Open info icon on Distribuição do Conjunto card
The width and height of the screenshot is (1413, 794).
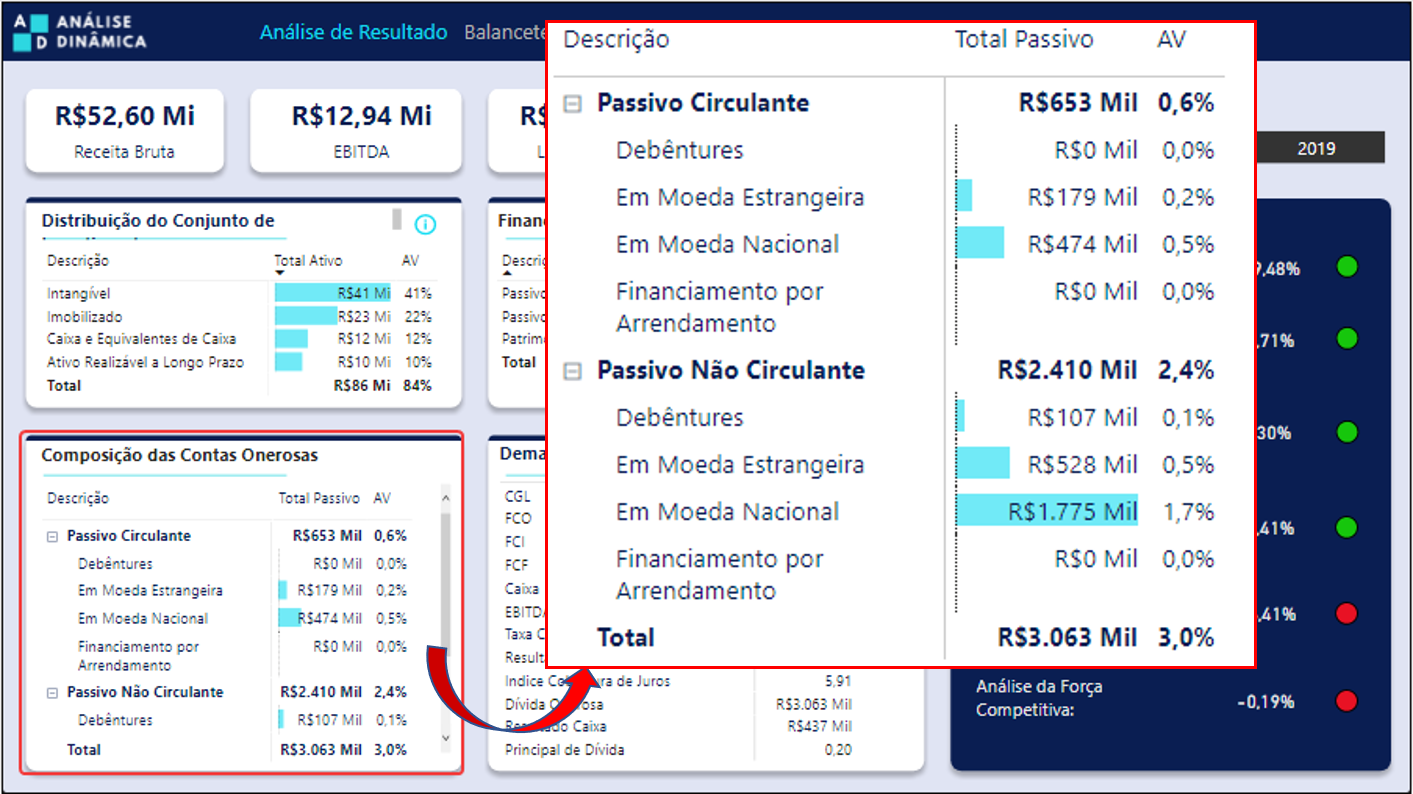(x=425, y=225)
